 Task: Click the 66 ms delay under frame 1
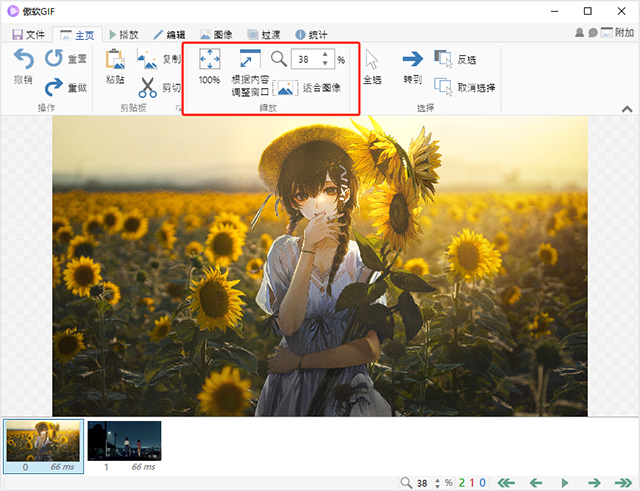click(x=143, y=467)
